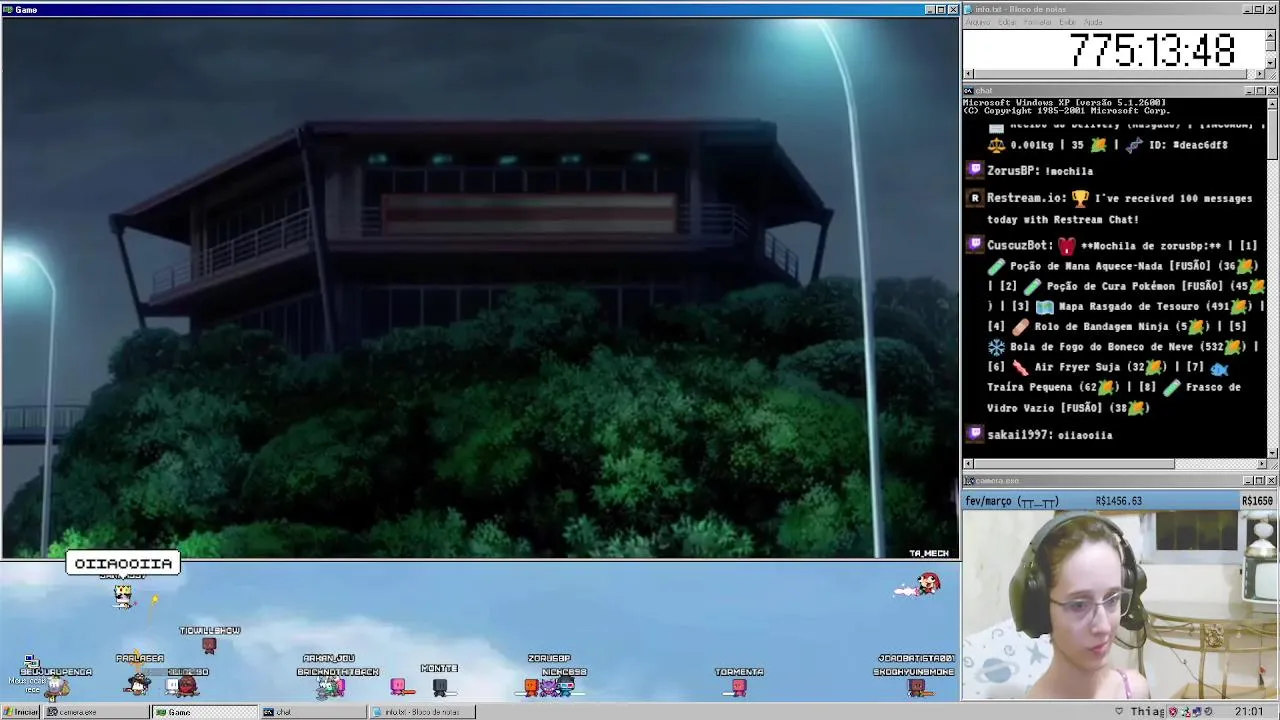
Task: Click chat horizontal scroll left arrow
Action: tap(968, 463)
